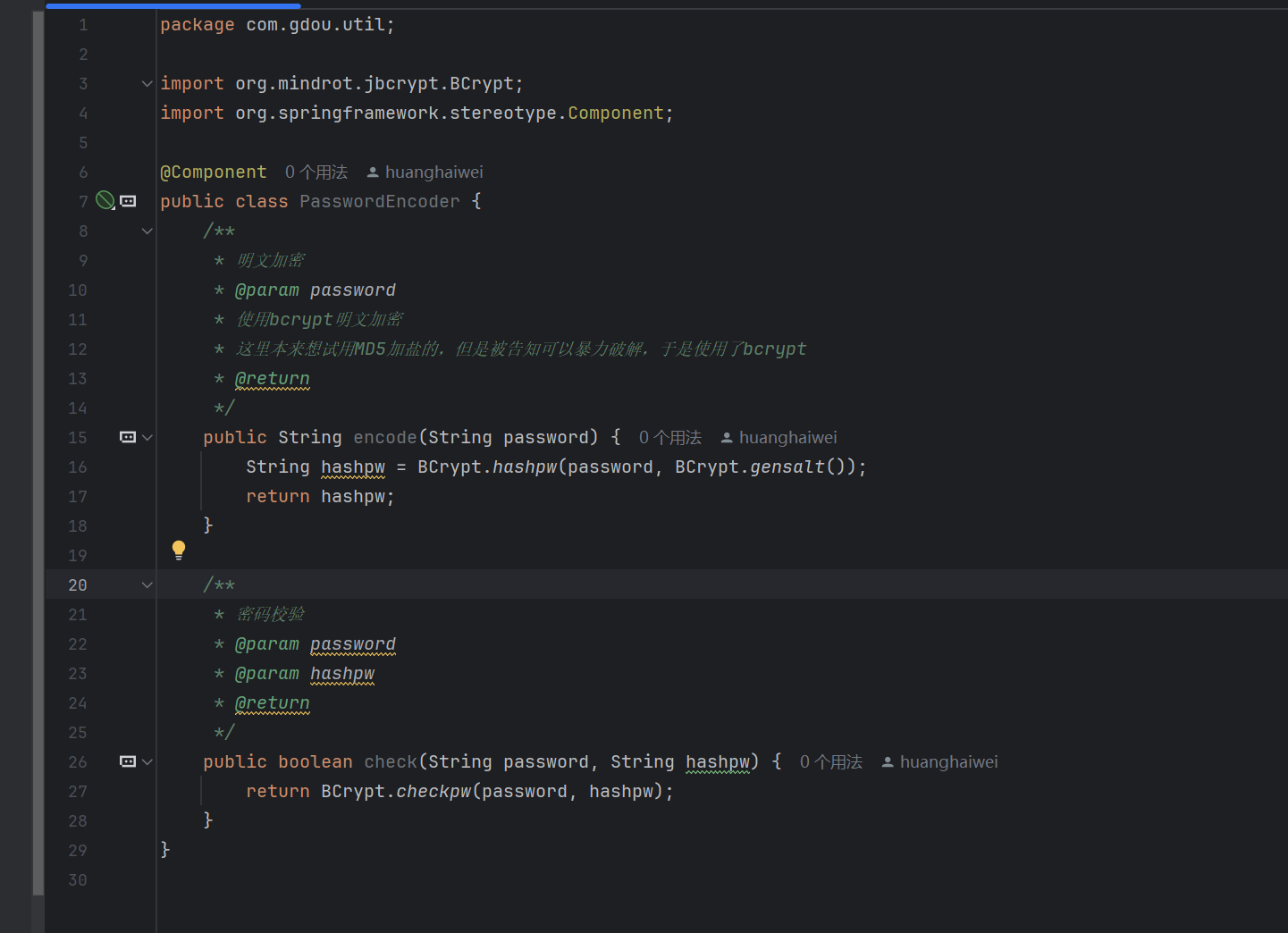Click underlined 'password' param on line 22
Viewport: 1288px width, 933px height.
[x=353, y=644]
